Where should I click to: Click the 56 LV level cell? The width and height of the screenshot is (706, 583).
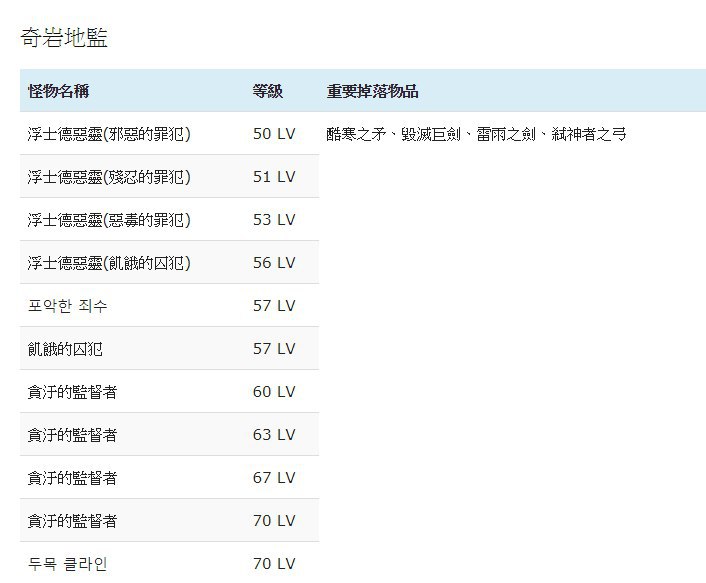coord(274,263)
